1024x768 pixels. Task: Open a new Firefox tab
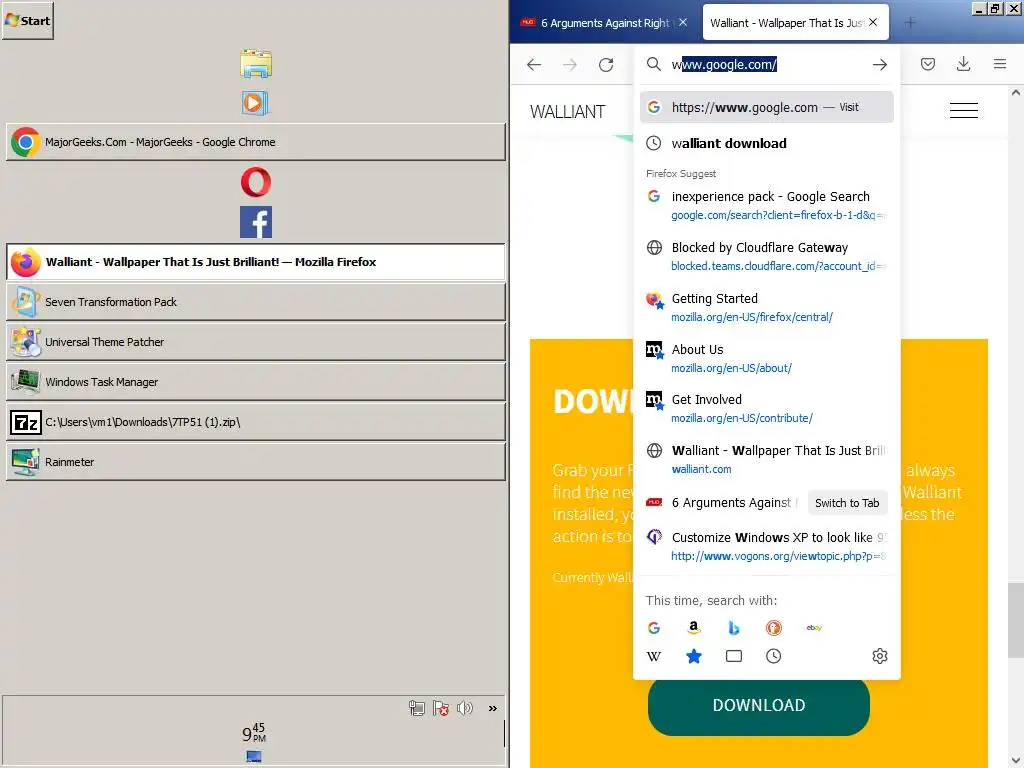point(910,23)
